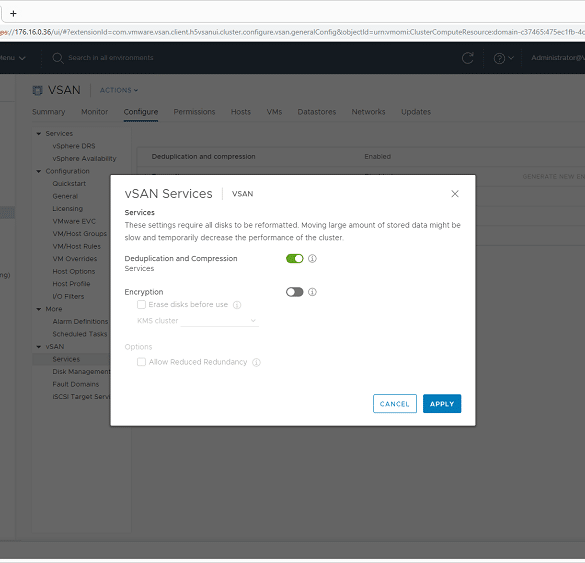Viewport: 585px width, 563px height.
Task: Select Quickstart in sidebar
Action: tap(69, 184)
